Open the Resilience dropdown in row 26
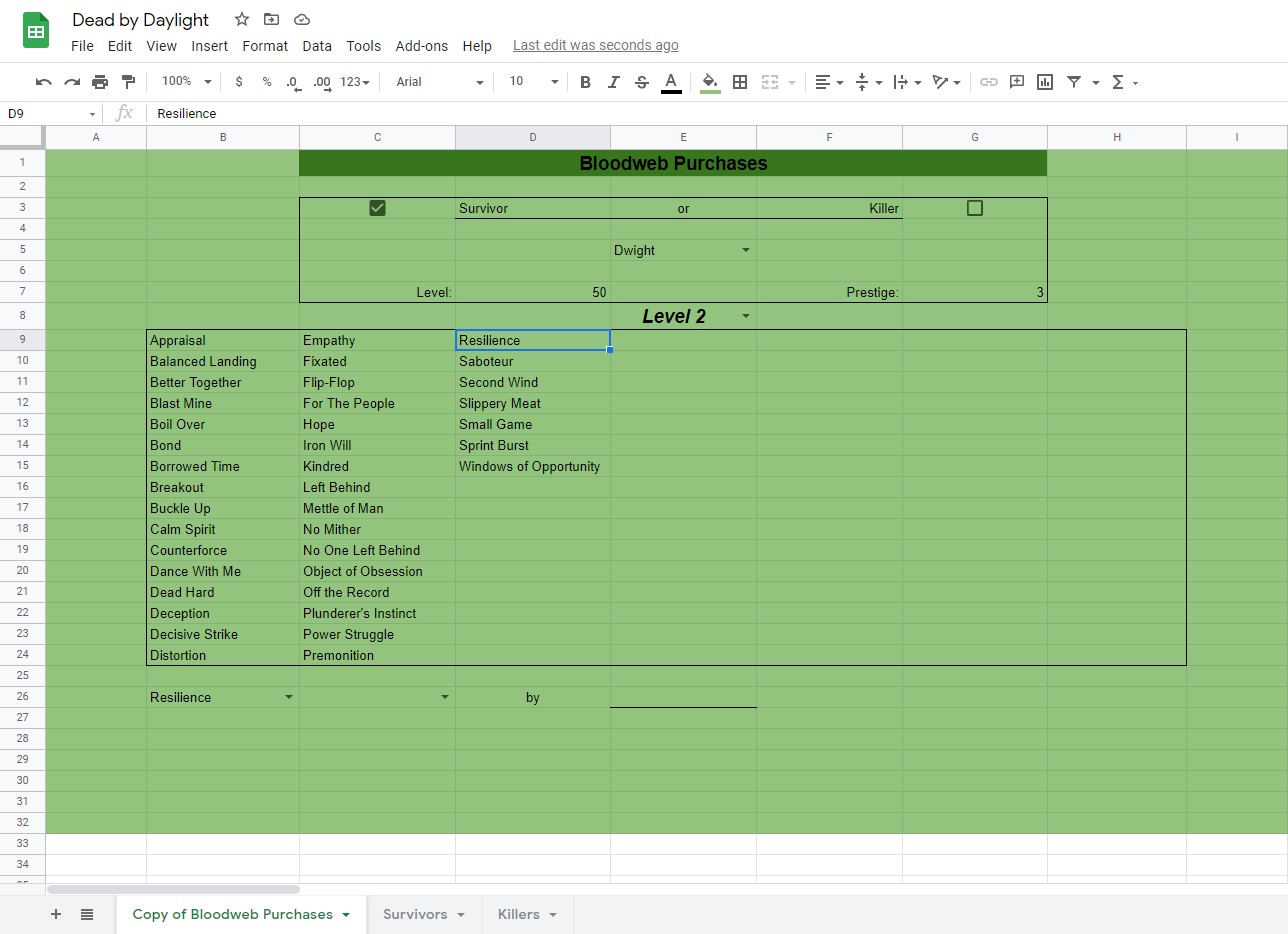1288x934 pixels. click(x=289, y=697)
